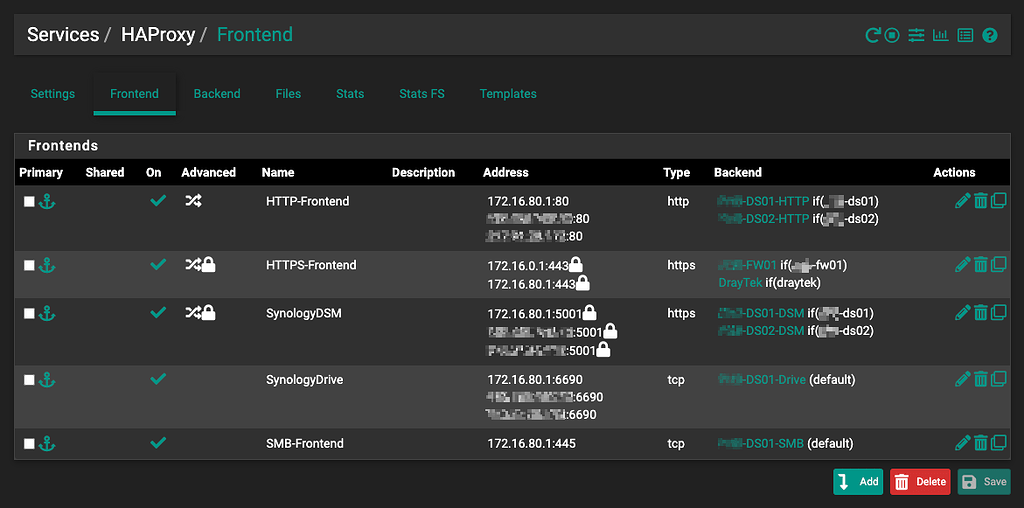Open the Stats tab
The image size is (1024, 508).
pos(350,94)
